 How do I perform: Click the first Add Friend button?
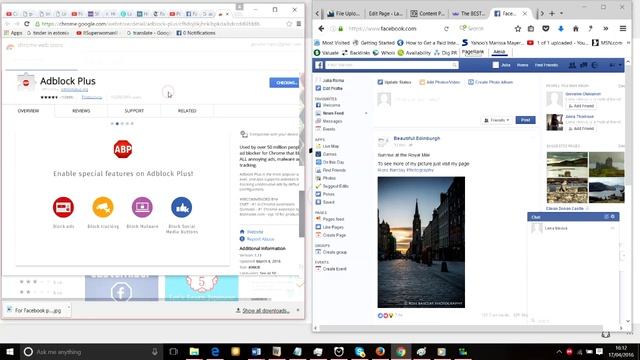(581, 106)
